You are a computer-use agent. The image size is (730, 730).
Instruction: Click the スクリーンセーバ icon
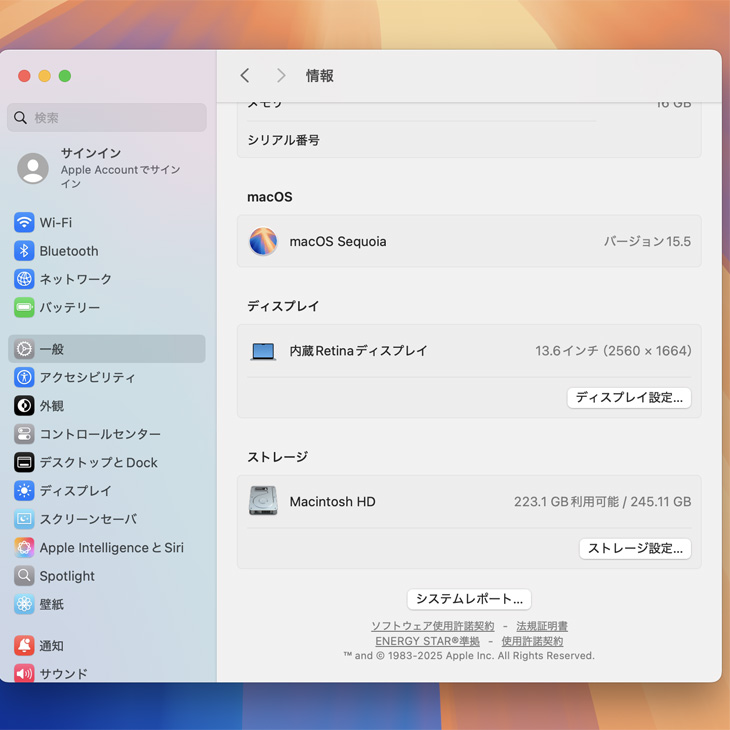[24, 519]
